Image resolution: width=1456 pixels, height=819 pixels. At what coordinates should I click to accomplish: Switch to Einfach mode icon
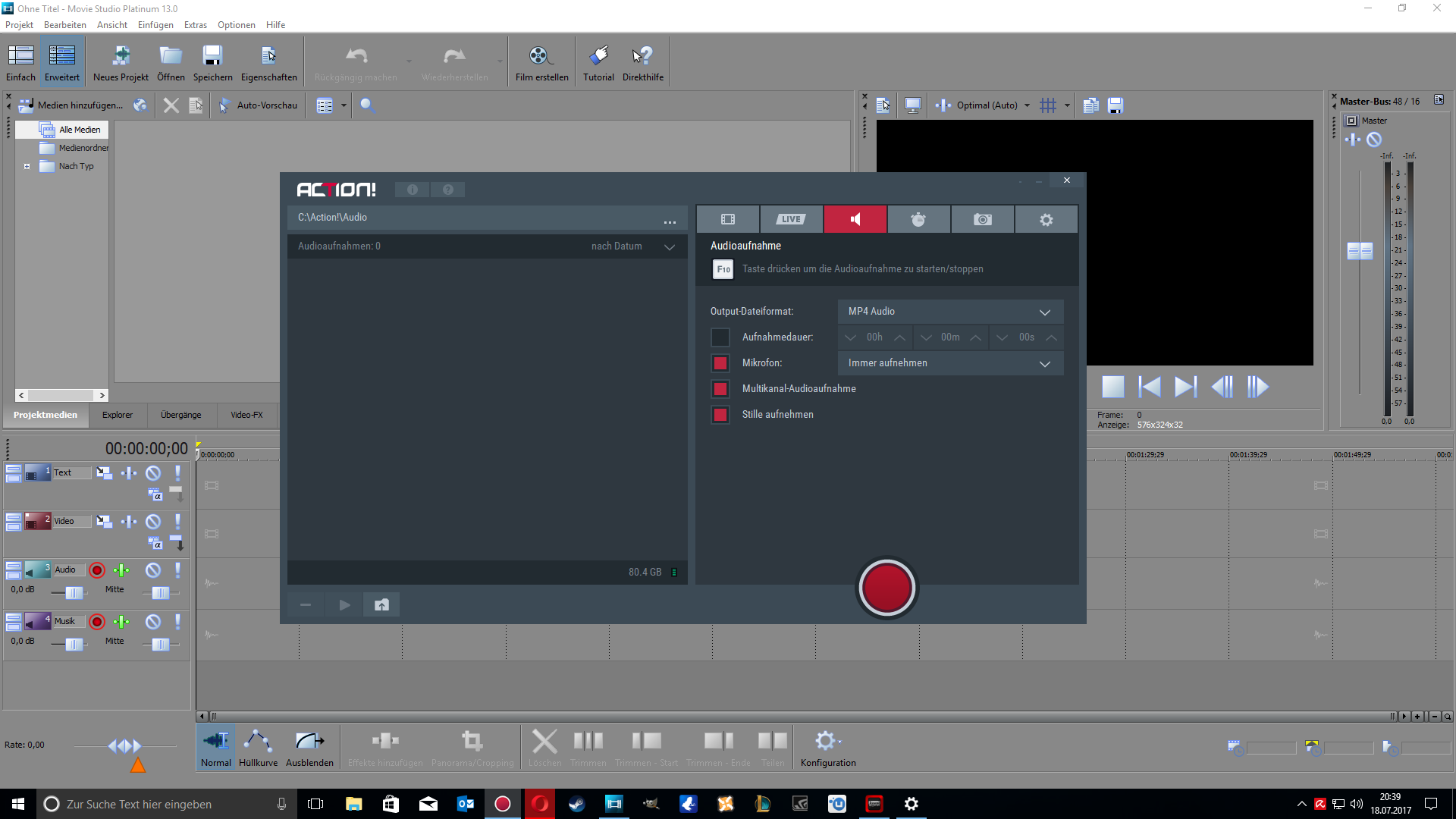click(20, 62)
